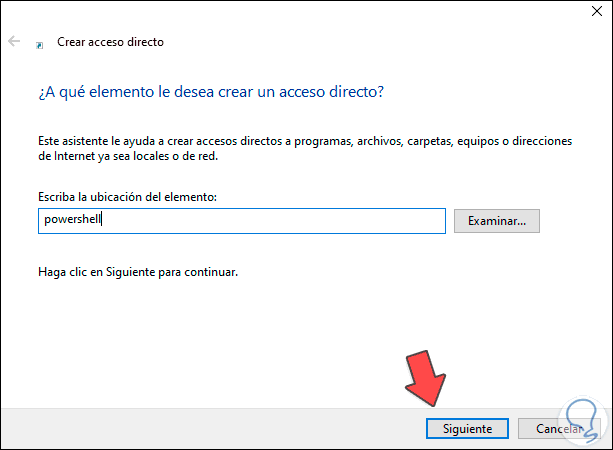
Task: Click the heading asking which element to shortcut
Action: coord(210,92)
